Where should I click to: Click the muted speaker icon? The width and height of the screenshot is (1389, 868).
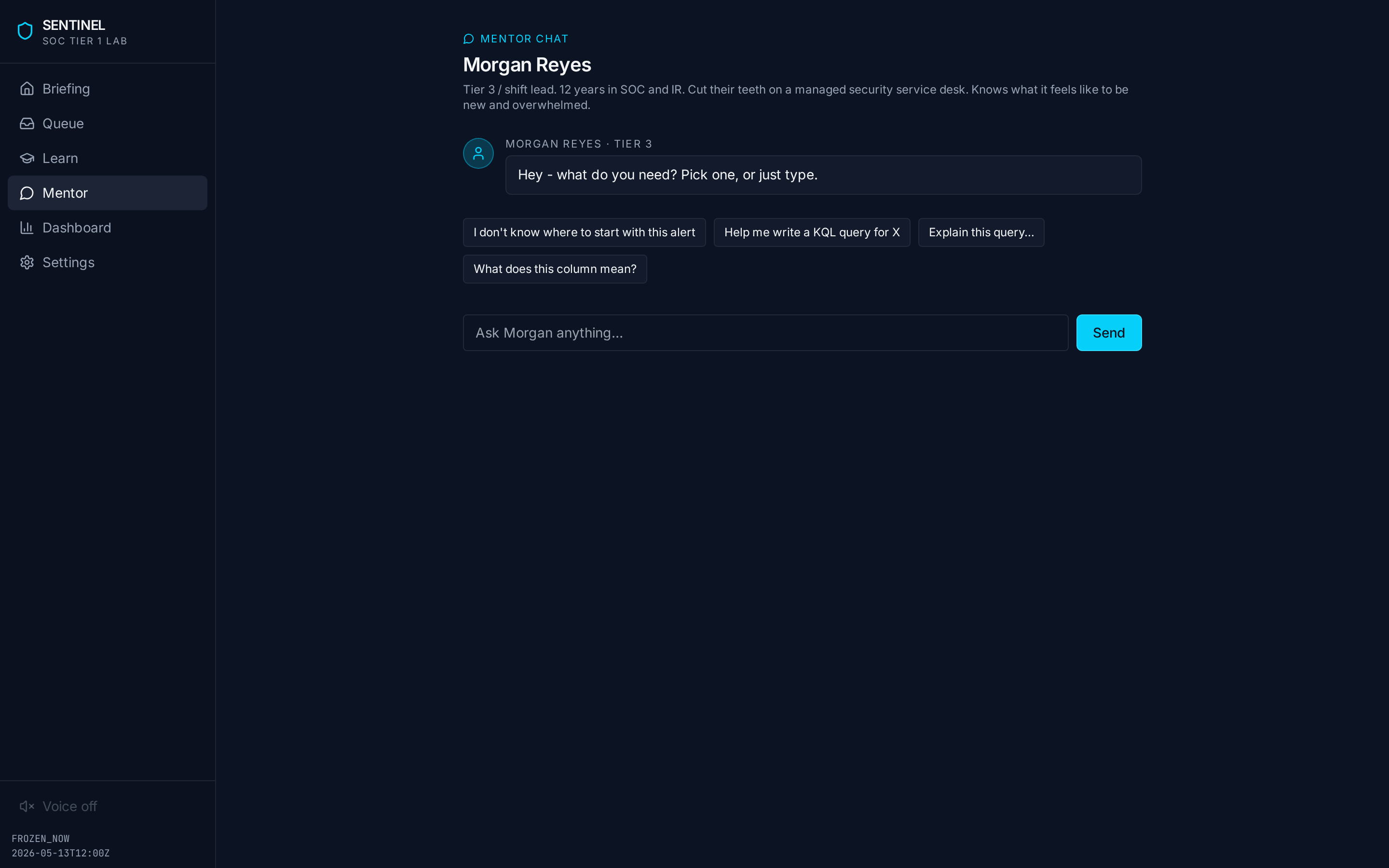27,806
